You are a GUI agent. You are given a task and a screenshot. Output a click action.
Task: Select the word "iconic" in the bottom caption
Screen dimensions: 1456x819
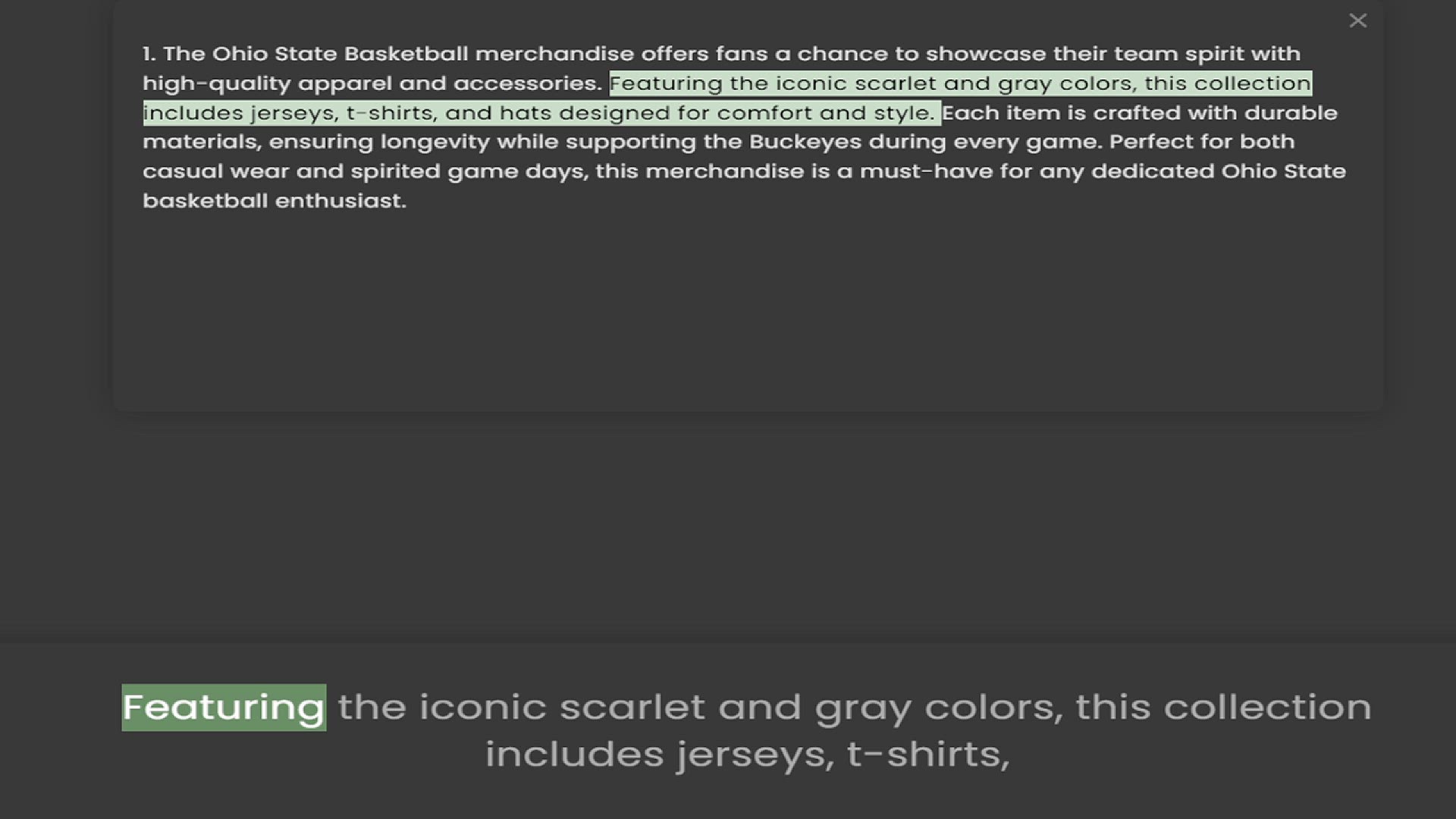pyautogui.click(x=482, y=707)
